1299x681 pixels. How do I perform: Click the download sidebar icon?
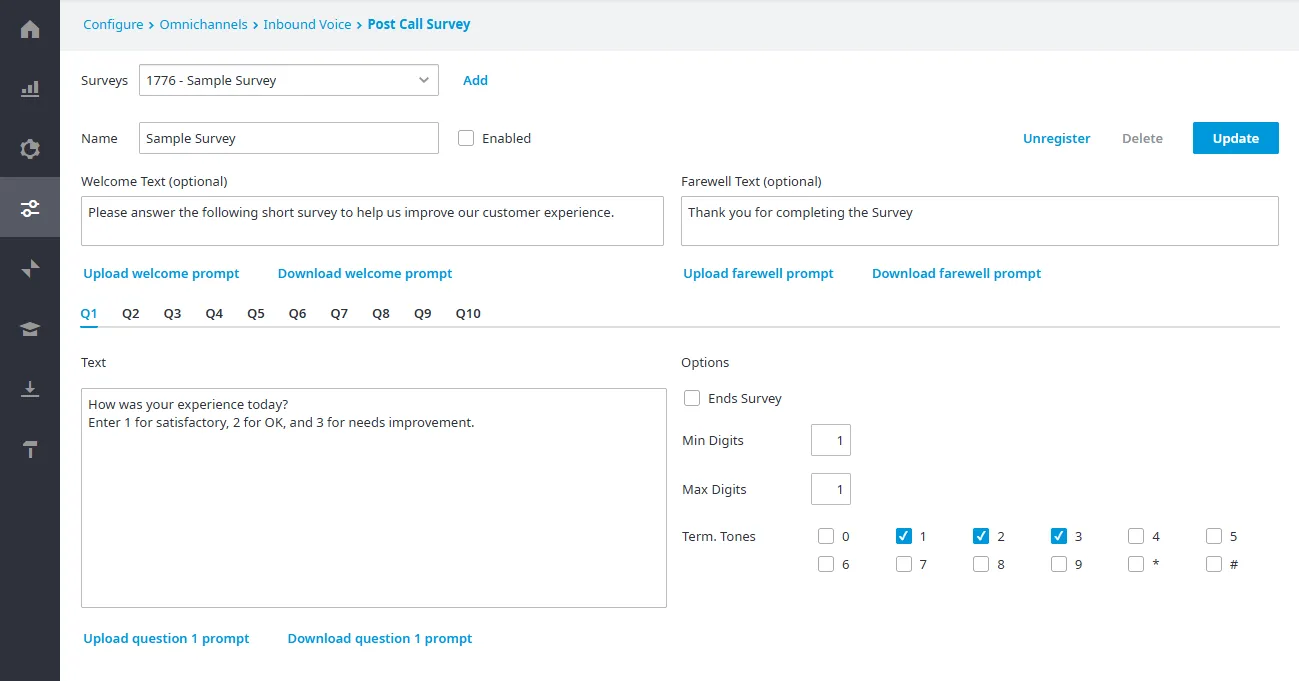(x=30, y=389)
